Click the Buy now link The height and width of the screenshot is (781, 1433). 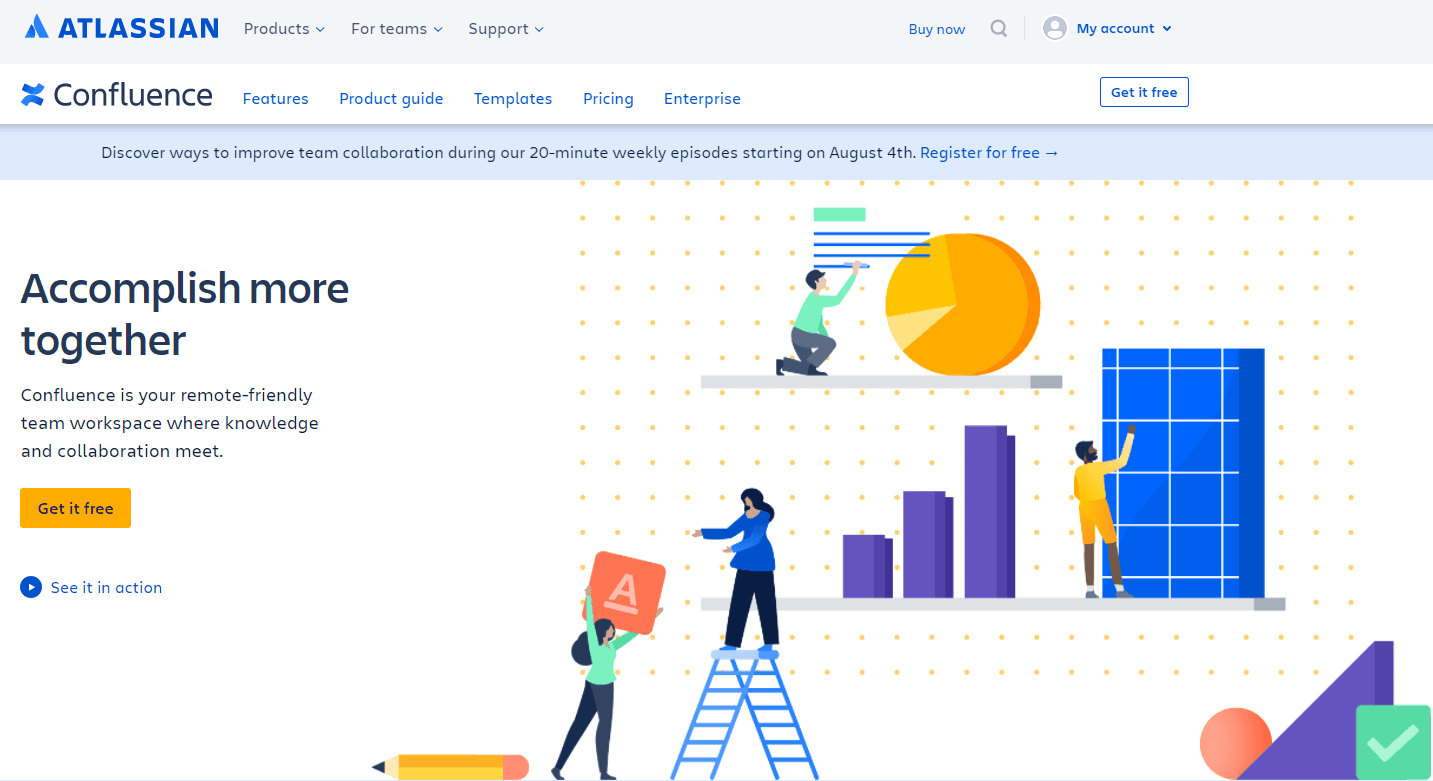coord(936,29)
